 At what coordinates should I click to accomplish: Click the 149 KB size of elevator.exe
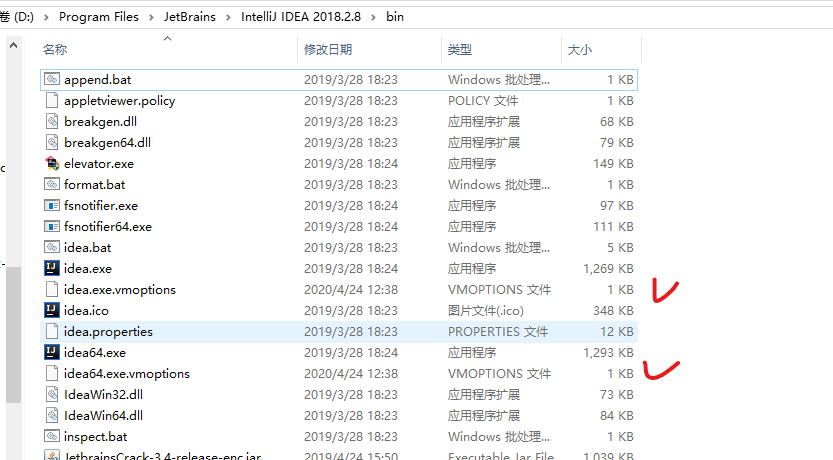(x=613, y=164)
